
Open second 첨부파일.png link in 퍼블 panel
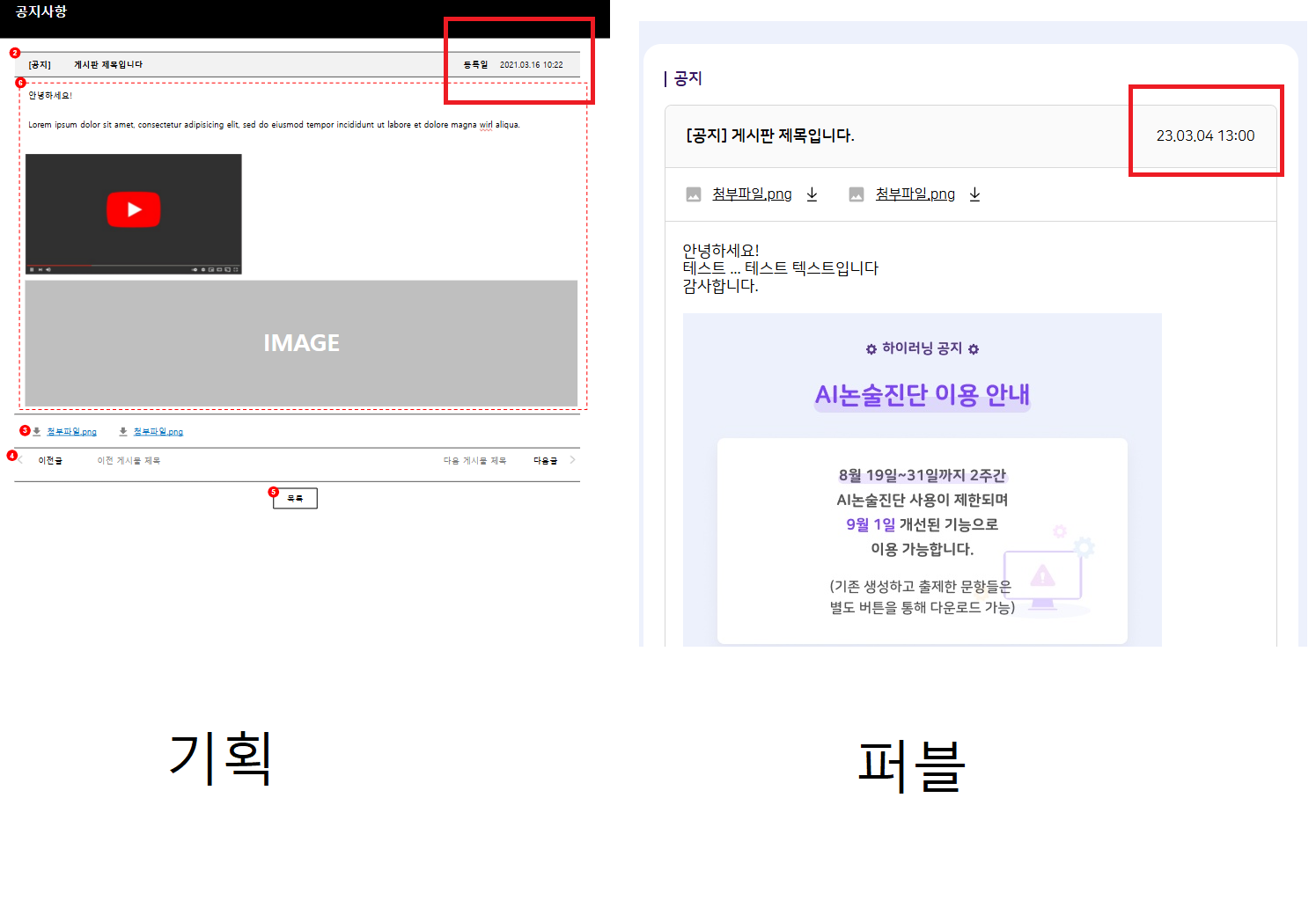click(915, 194)
